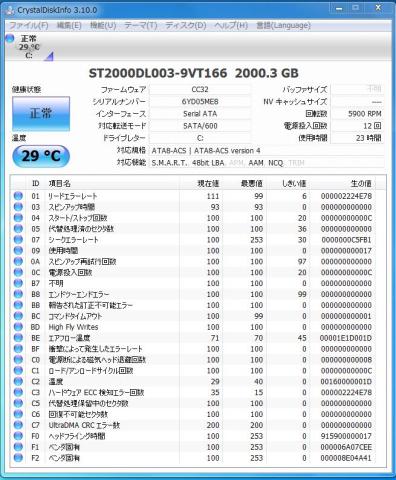
Task: Click the status circle for ID C3 row
Action: tap(18, 392)
